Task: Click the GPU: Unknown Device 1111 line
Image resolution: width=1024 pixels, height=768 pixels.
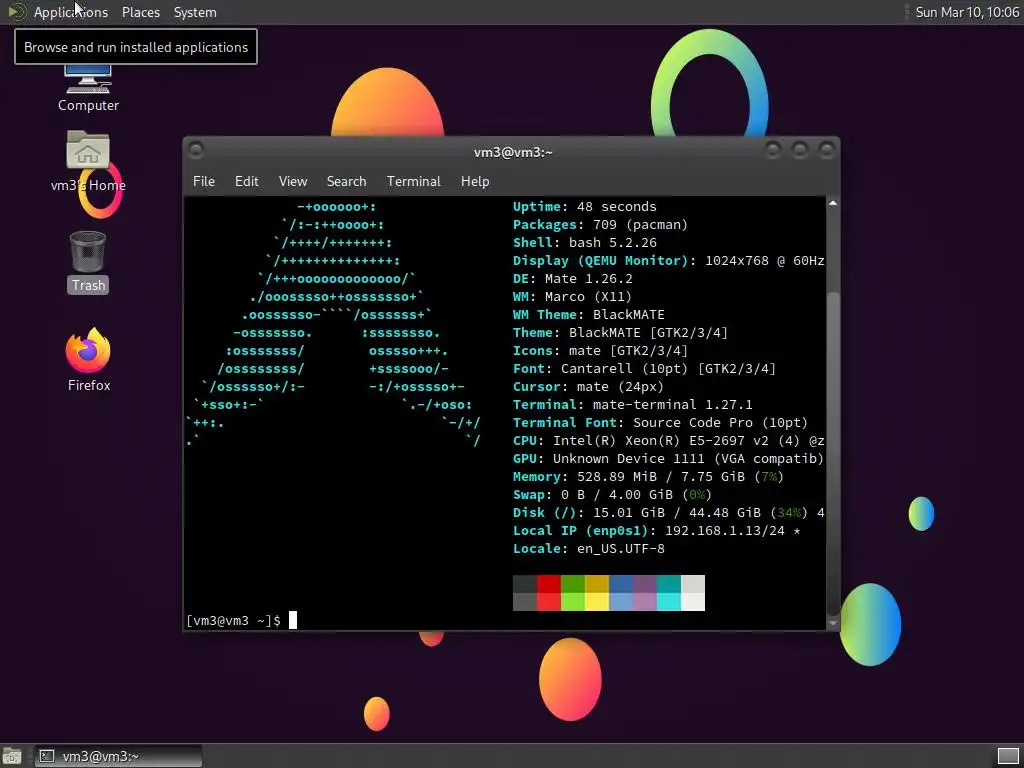Action: [x=669, y=458]
